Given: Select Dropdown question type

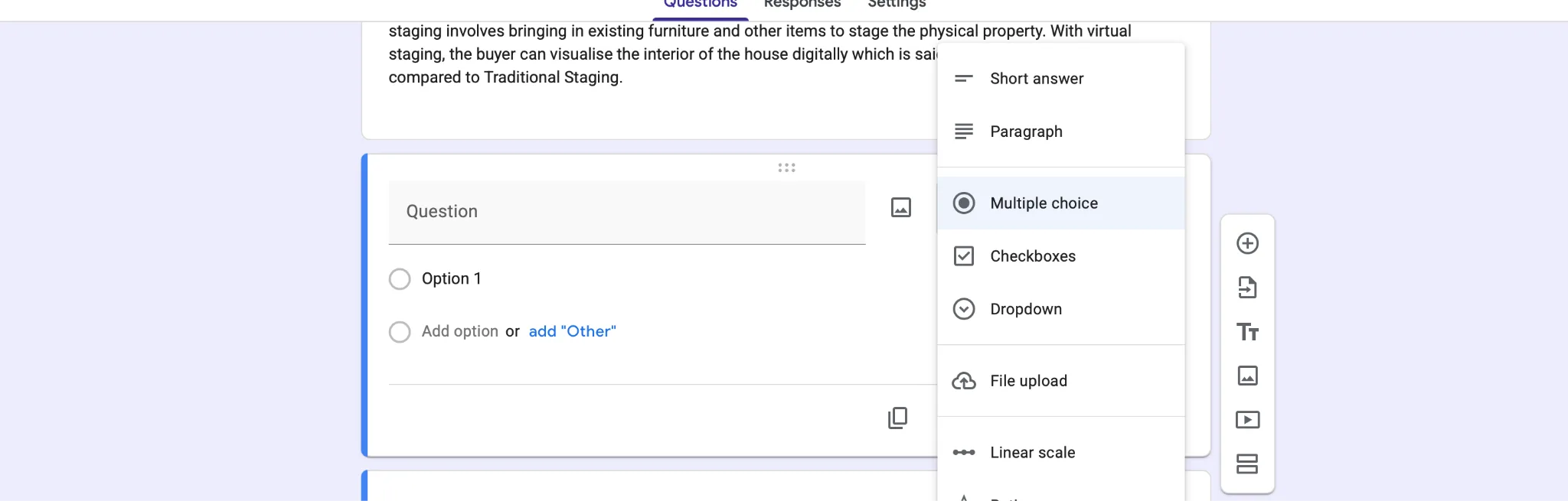Looking at the screenshot, I should (x=1061, y=309).
